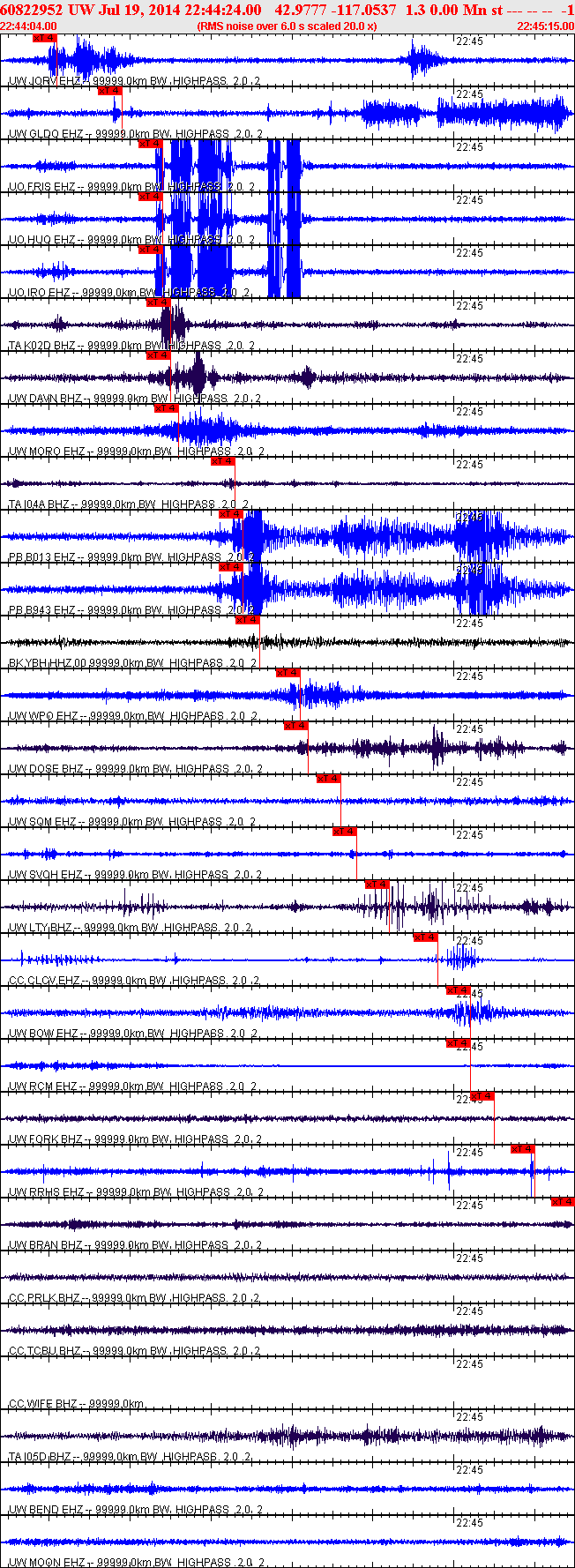575x1568 pixels.
Task: Click the UW FORK BHZ station label
Action: point(135,1139)
